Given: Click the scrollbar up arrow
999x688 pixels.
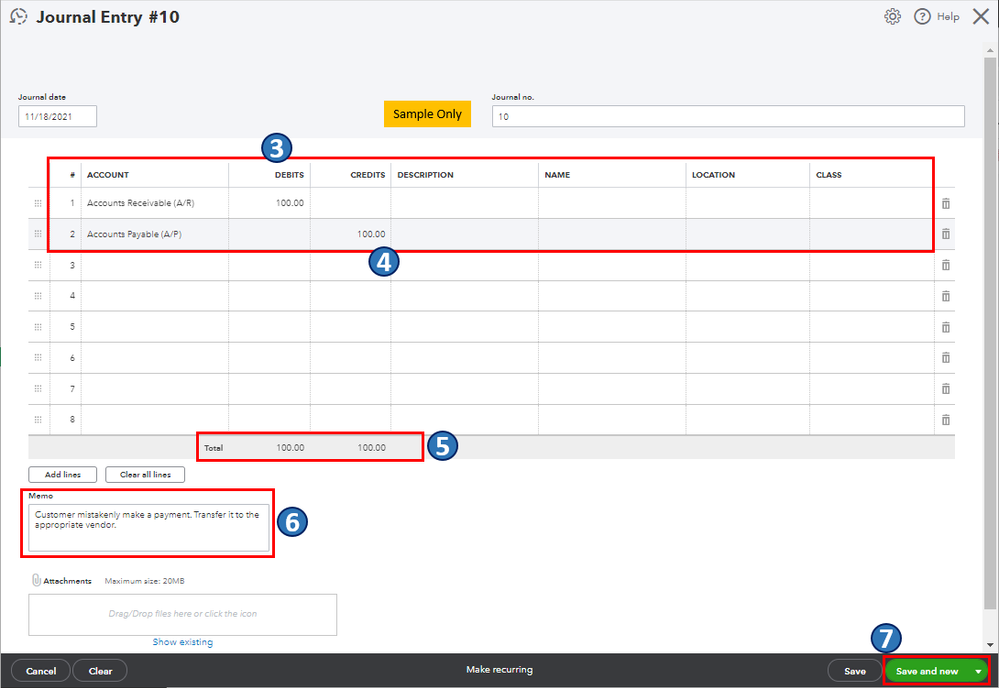Looking at the screenshot, I should coord(989,50).
